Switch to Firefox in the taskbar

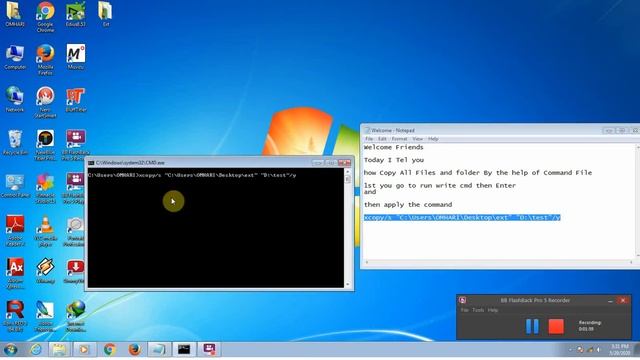134,350
